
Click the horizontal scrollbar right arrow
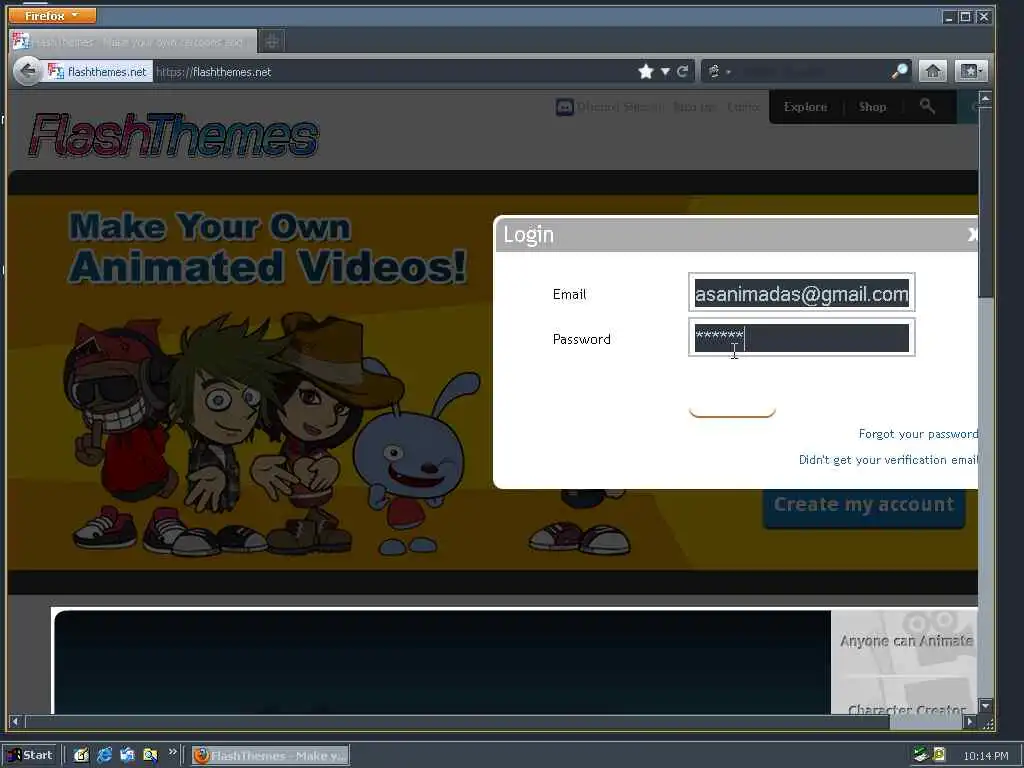tap(970, 722)
